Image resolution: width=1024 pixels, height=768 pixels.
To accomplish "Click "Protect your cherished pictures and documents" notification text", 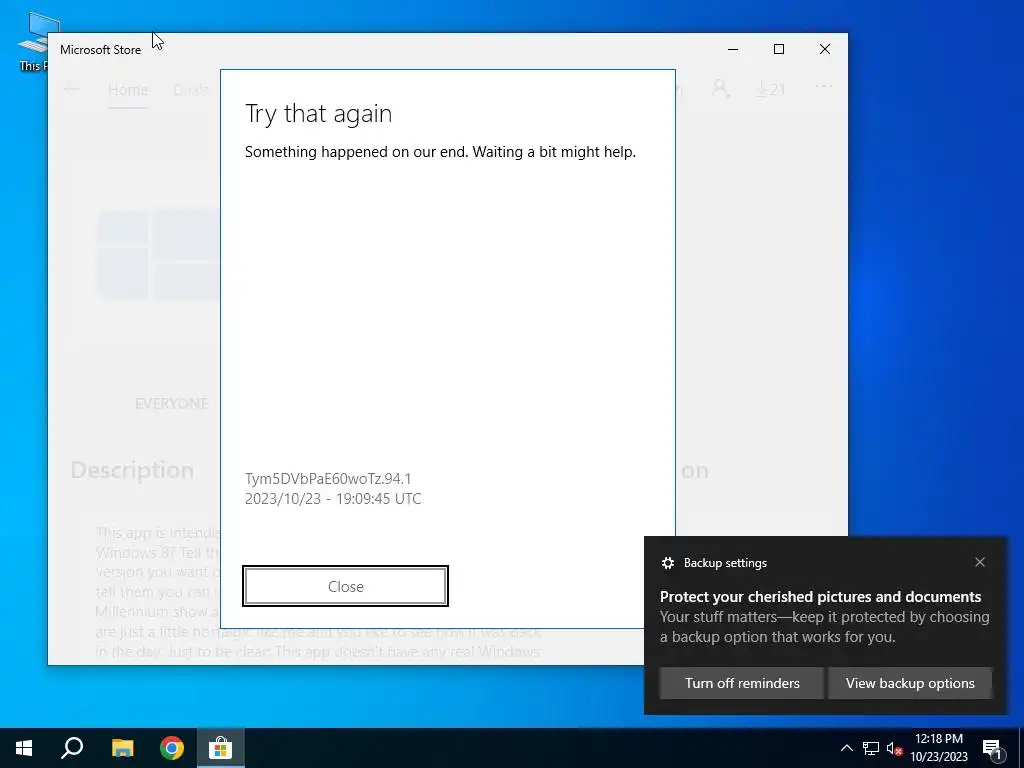I will coord(820,596).
